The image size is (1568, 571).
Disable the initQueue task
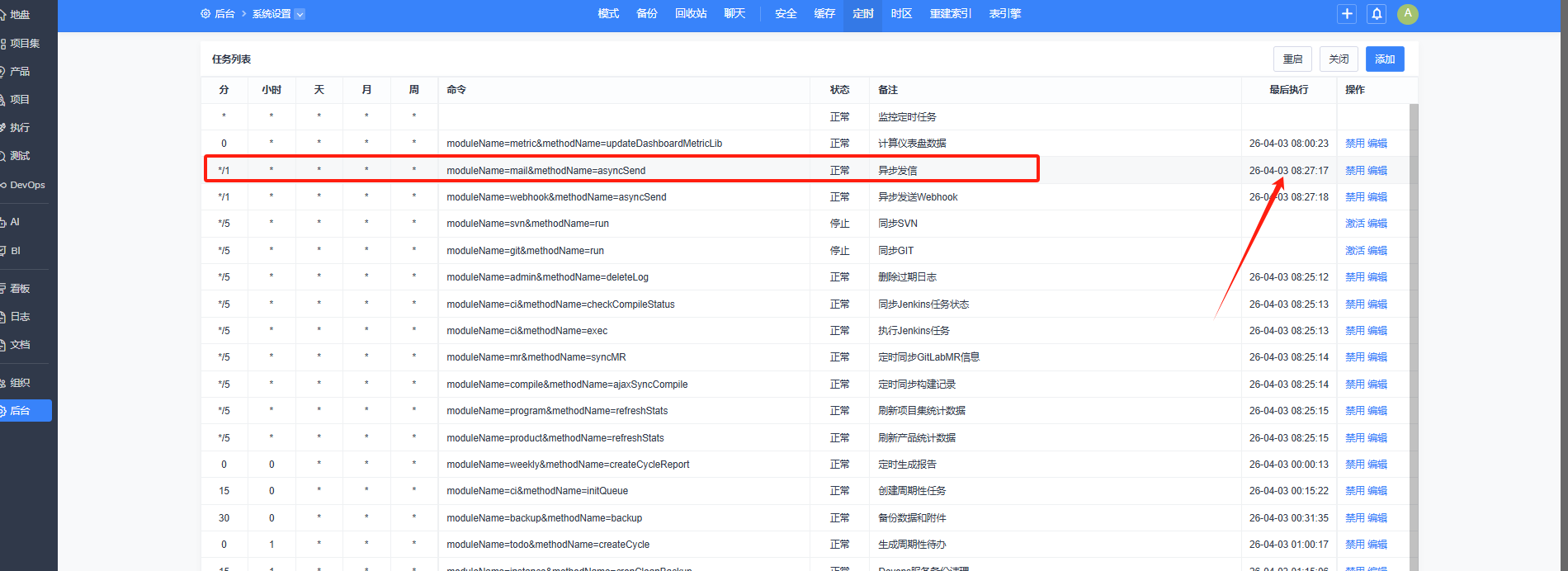point(1355,491)
